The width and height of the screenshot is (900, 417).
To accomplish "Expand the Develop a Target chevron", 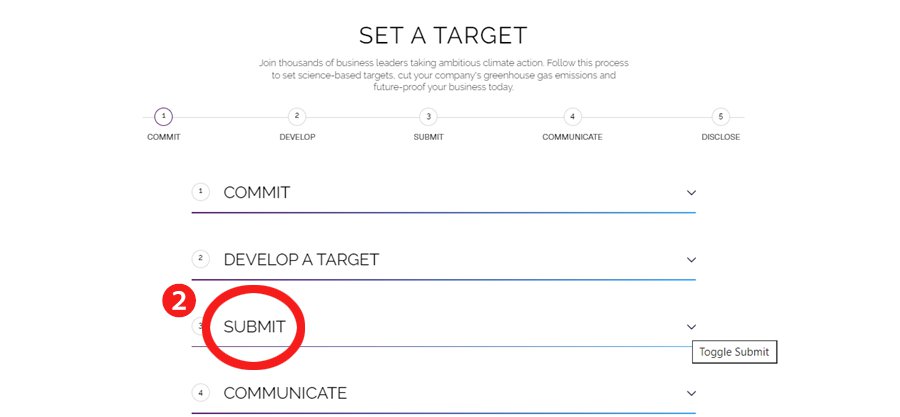I will 691,260.
